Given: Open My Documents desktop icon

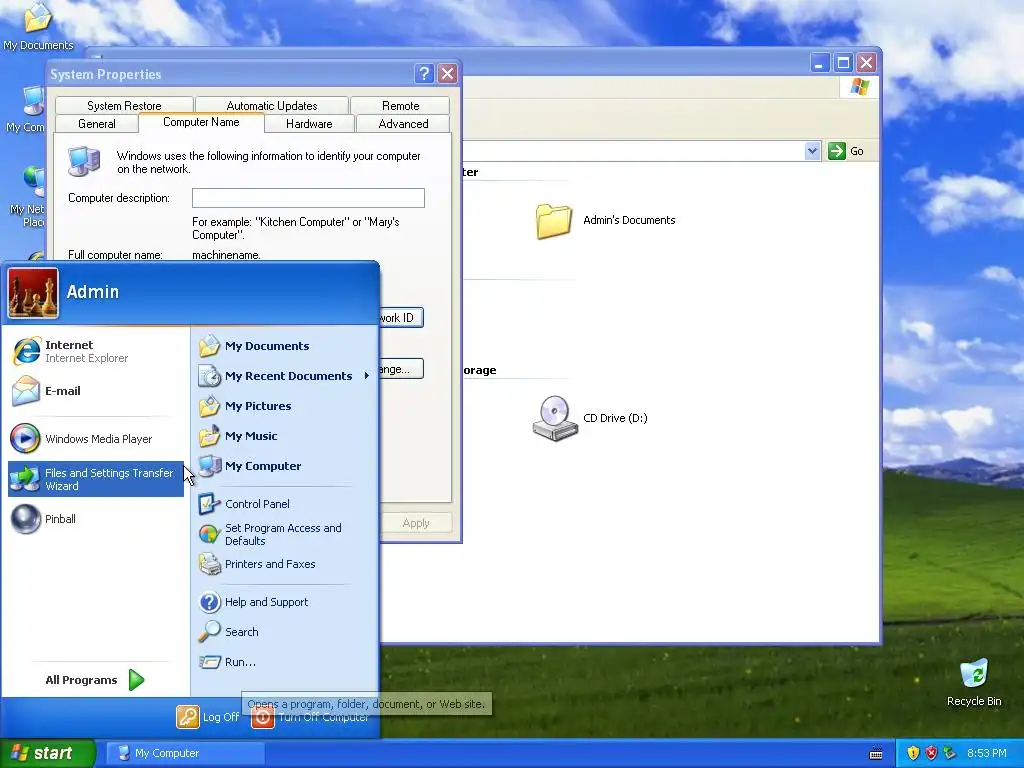Looking at the screenshot, I should click(x=38, y=26).
